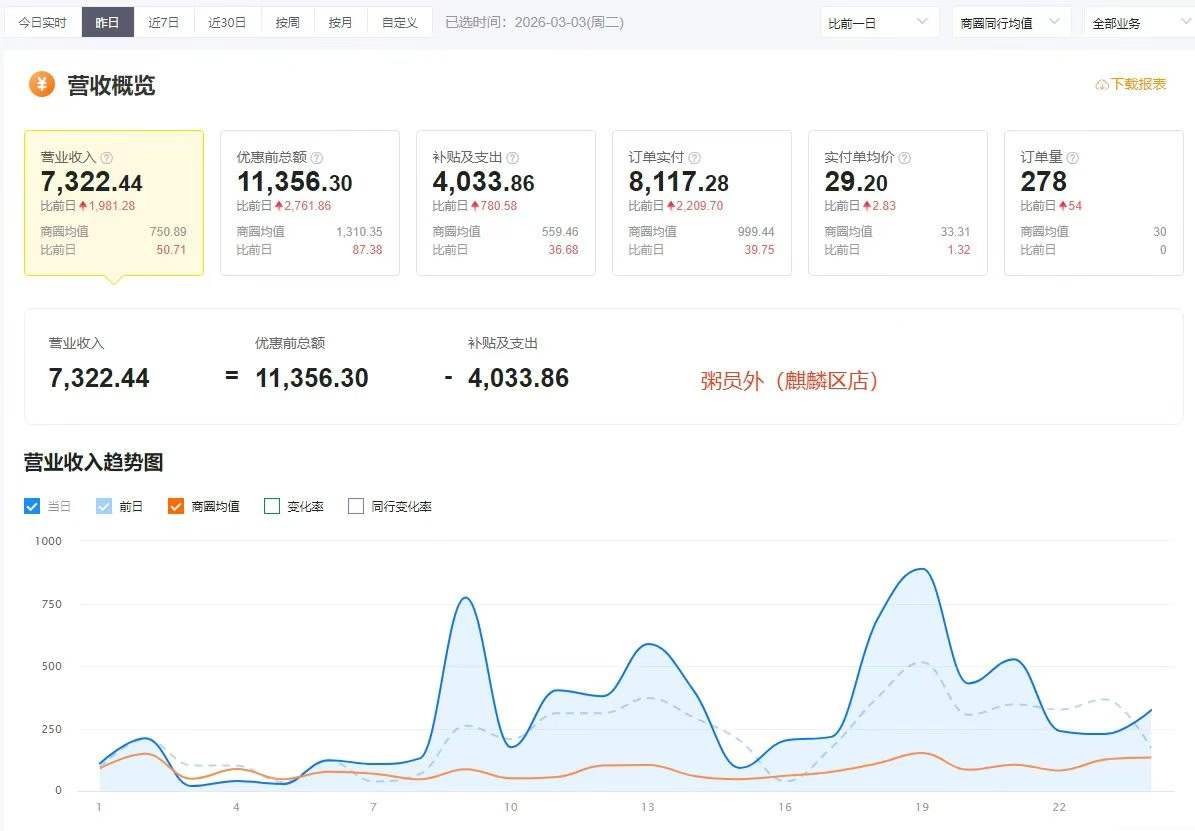Toggle the orange 商圈均值 legend swatch

176,506
